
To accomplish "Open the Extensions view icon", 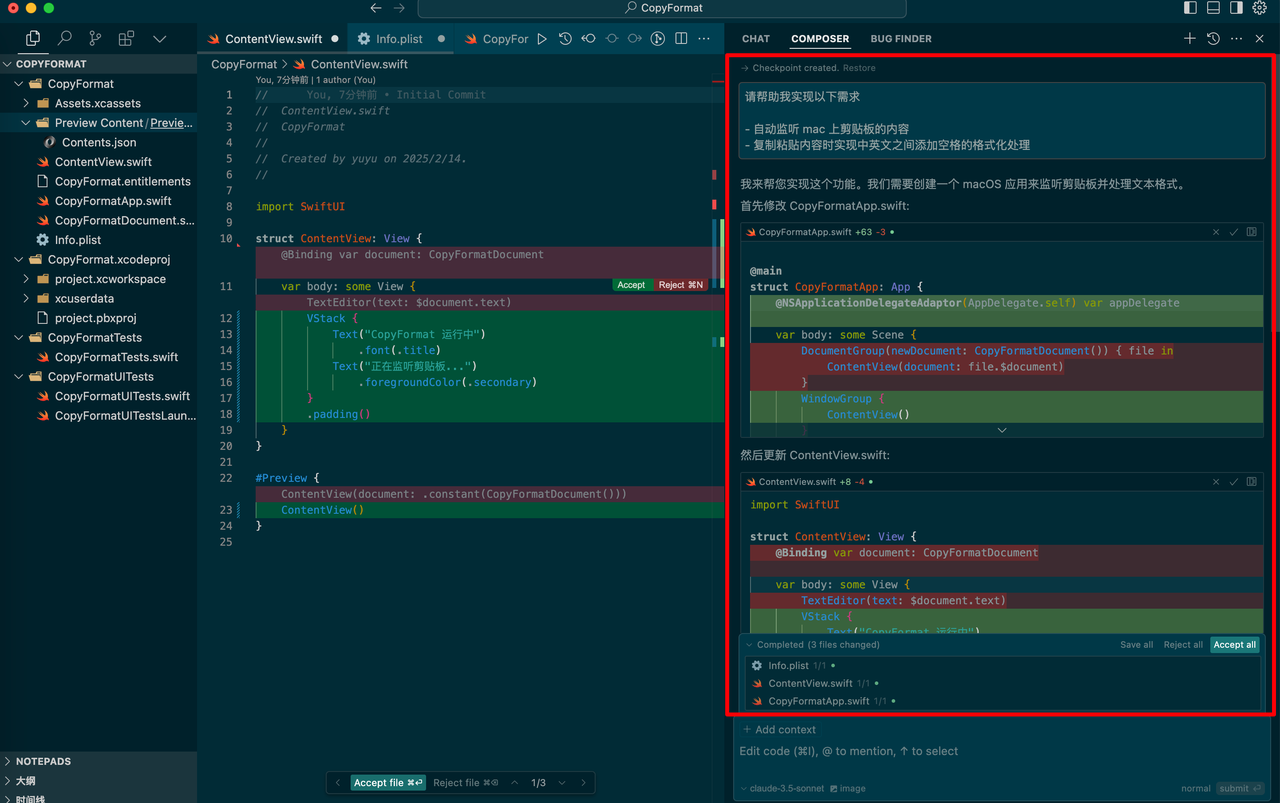I will (126, 38).
